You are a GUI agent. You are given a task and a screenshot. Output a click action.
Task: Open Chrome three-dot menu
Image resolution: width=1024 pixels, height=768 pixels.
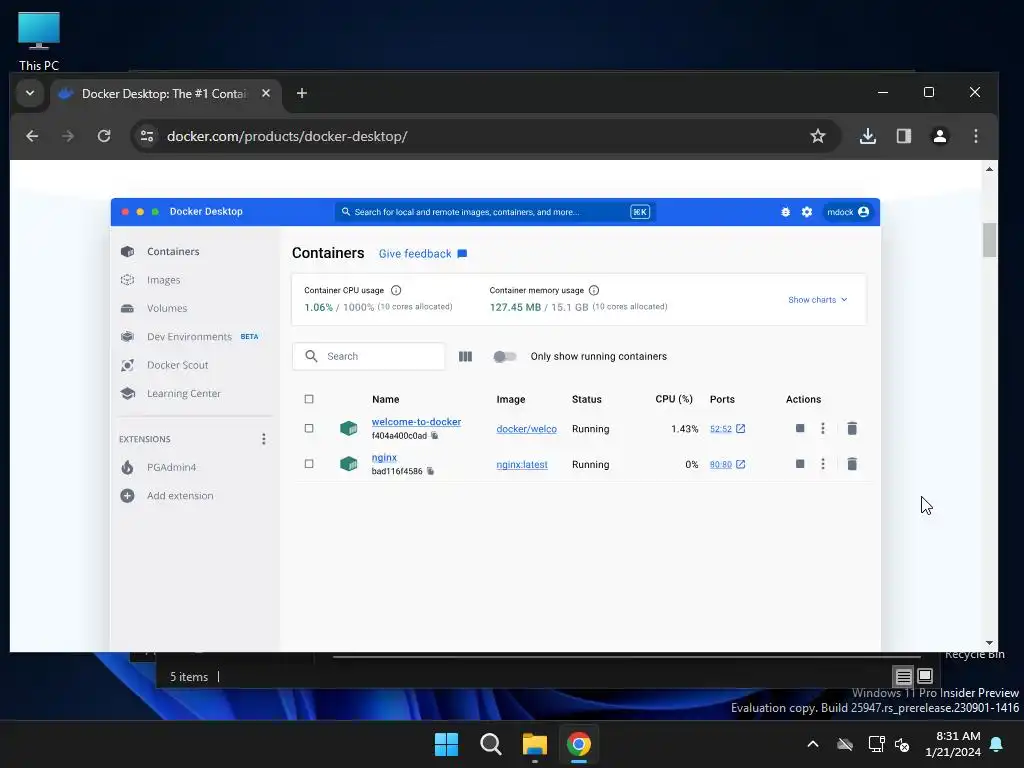976,136
